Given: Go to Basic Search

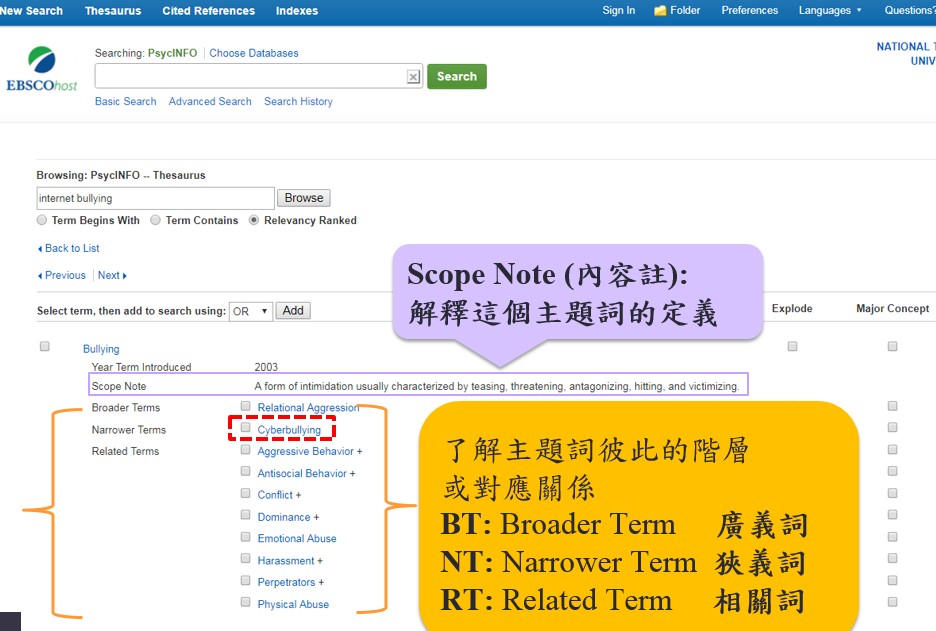Looking at the screenshot, I should tap(125, 101).
